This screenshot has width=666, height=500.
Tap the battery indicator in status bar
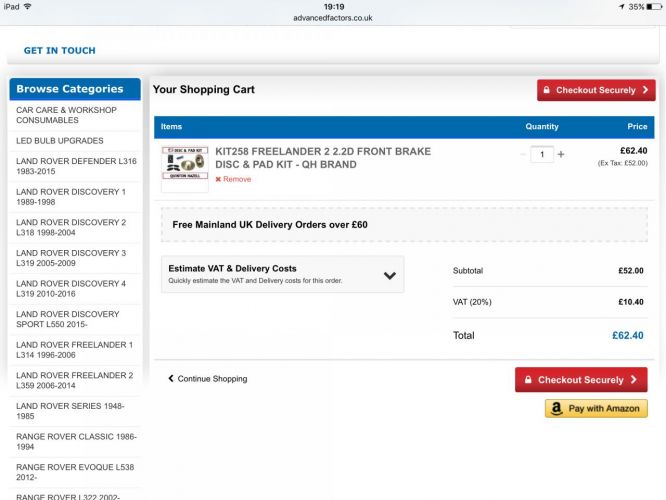[x=654, y=7]
